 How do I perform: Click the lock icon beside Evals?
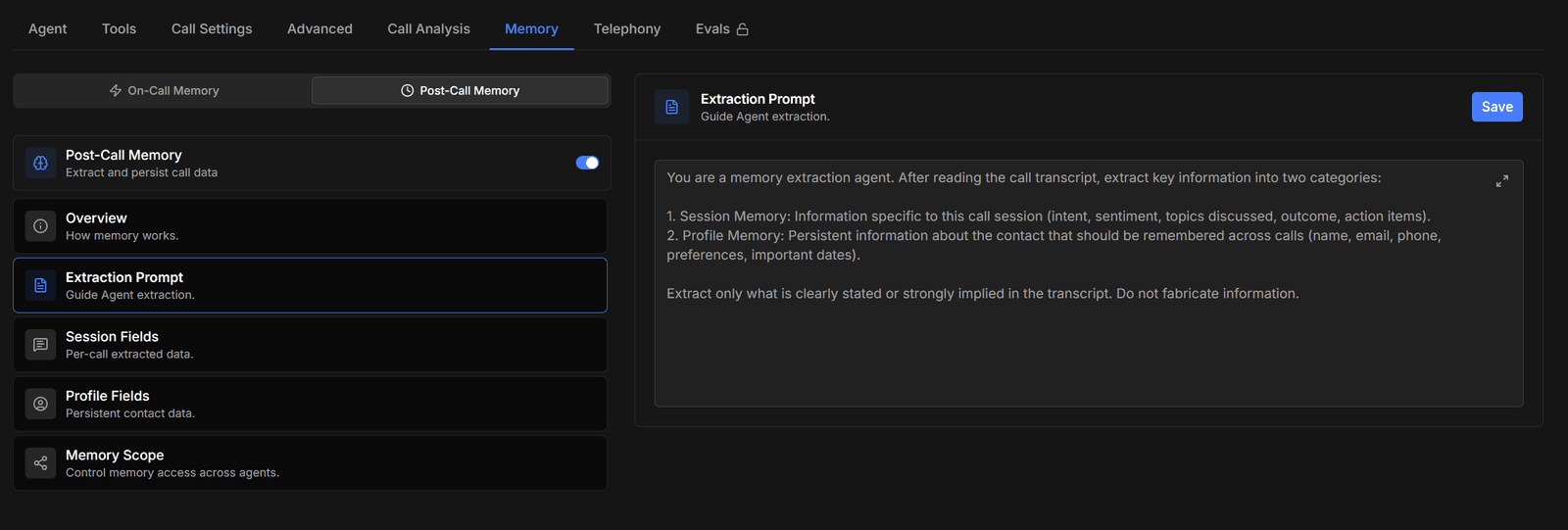click(743, 29)
